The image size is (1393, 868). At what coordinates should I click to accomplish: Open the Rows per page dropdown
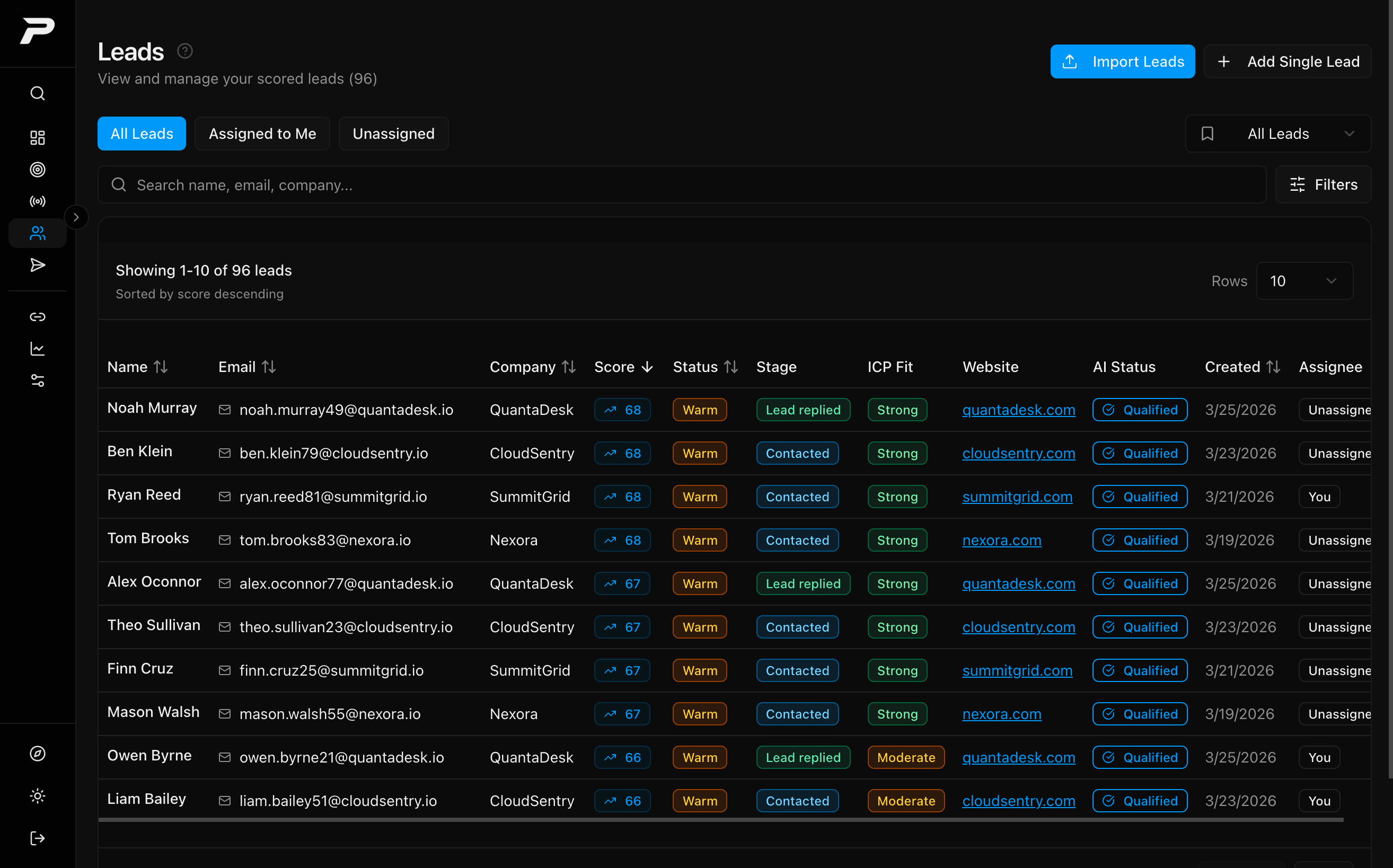tap(1304, 281)
